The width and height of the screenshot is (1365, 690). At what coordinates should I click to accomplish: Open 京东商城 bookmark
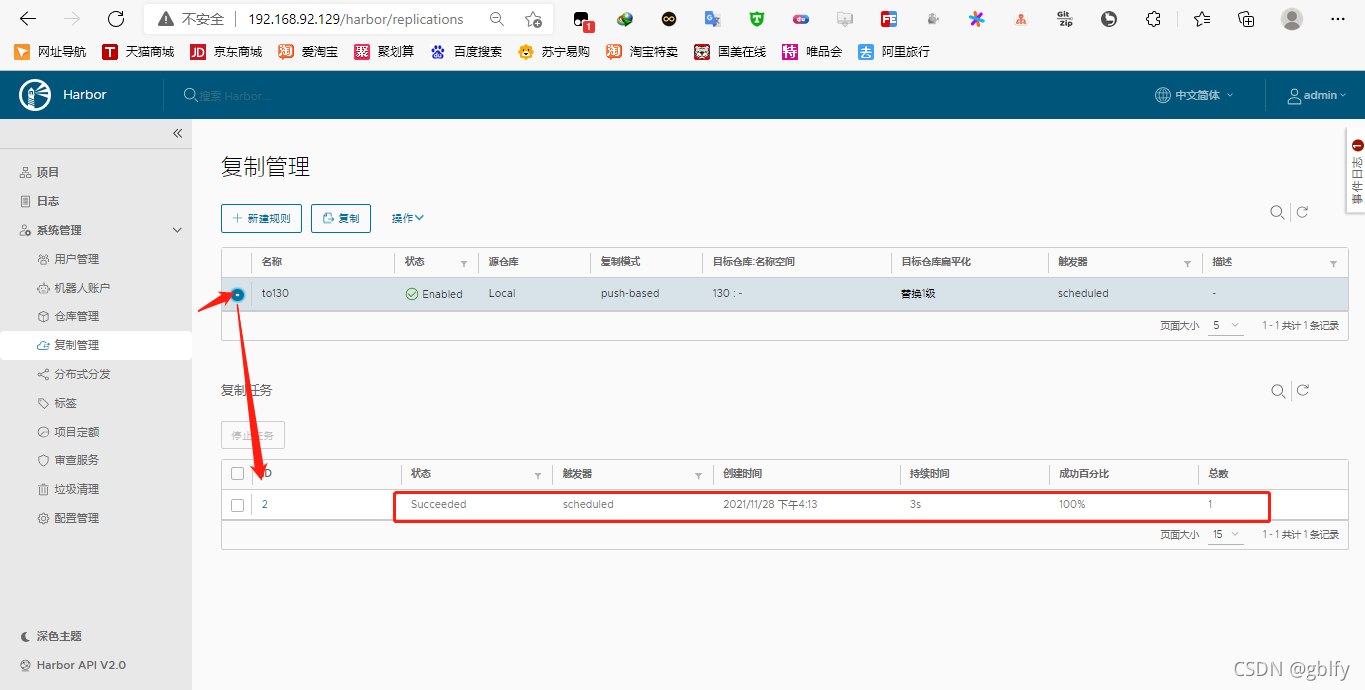pyautogui.click(x=226, y=52)
